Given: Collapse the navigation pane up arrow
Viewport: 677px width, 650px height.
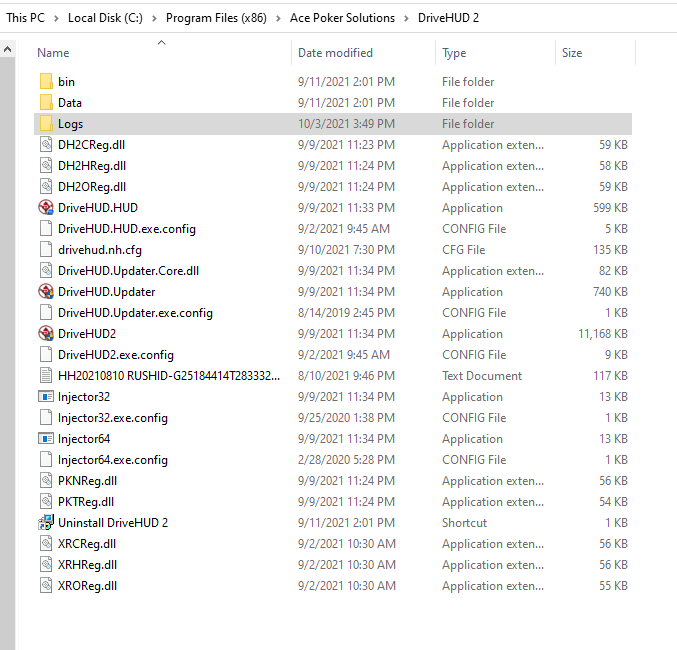Looking at the screenshot, I should pos(7,50).
